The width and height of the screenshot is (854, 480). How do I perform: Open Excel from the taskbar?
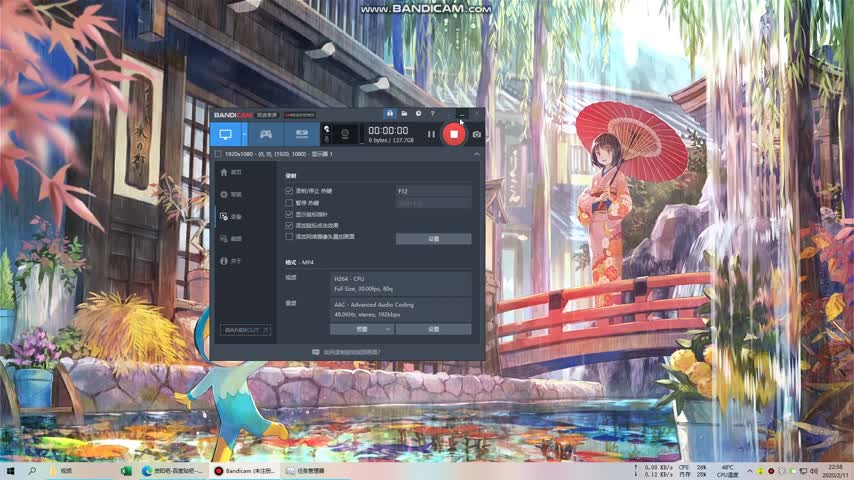tap(126, 471)
